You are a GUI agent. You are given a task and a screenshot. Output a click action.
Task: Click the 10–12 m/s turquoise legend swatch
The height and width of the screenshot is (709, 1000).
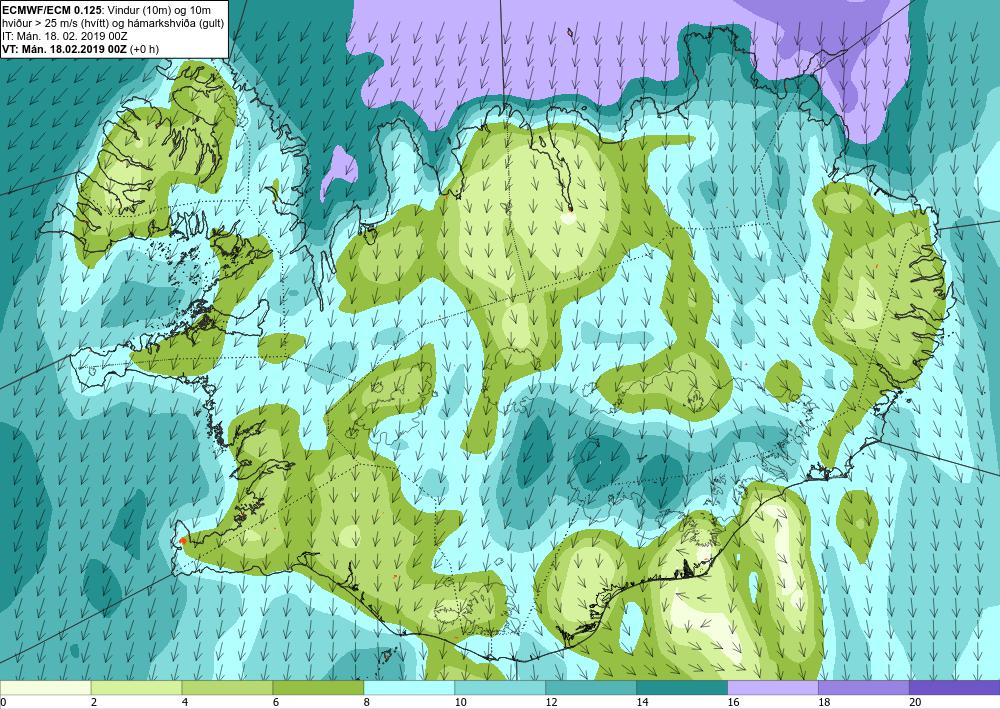500,687
